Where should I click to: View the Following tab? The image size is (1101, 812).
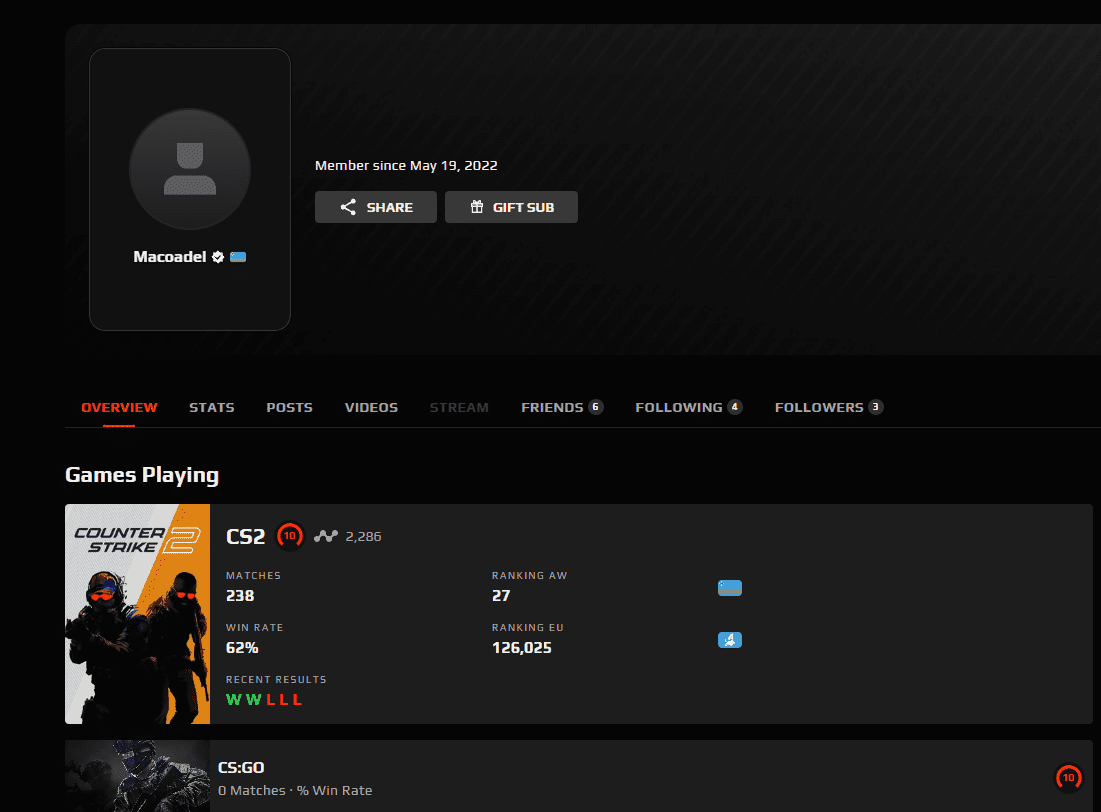point(688,407)
